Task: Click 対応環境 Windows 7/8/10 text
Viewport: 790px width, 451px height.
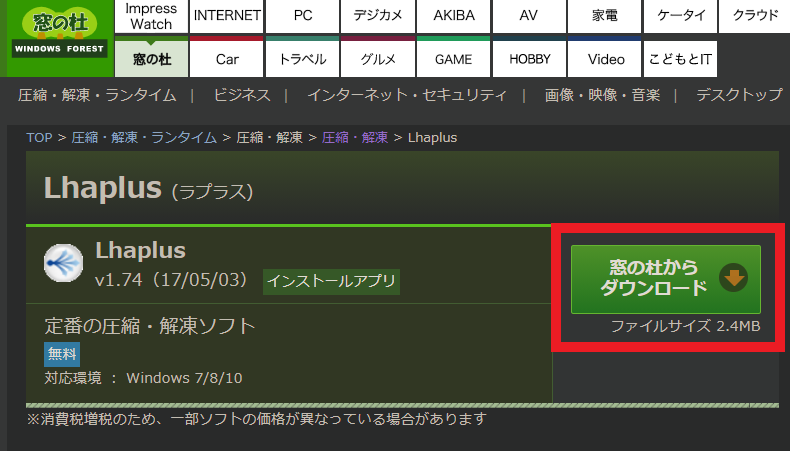Action: (144, 378)
